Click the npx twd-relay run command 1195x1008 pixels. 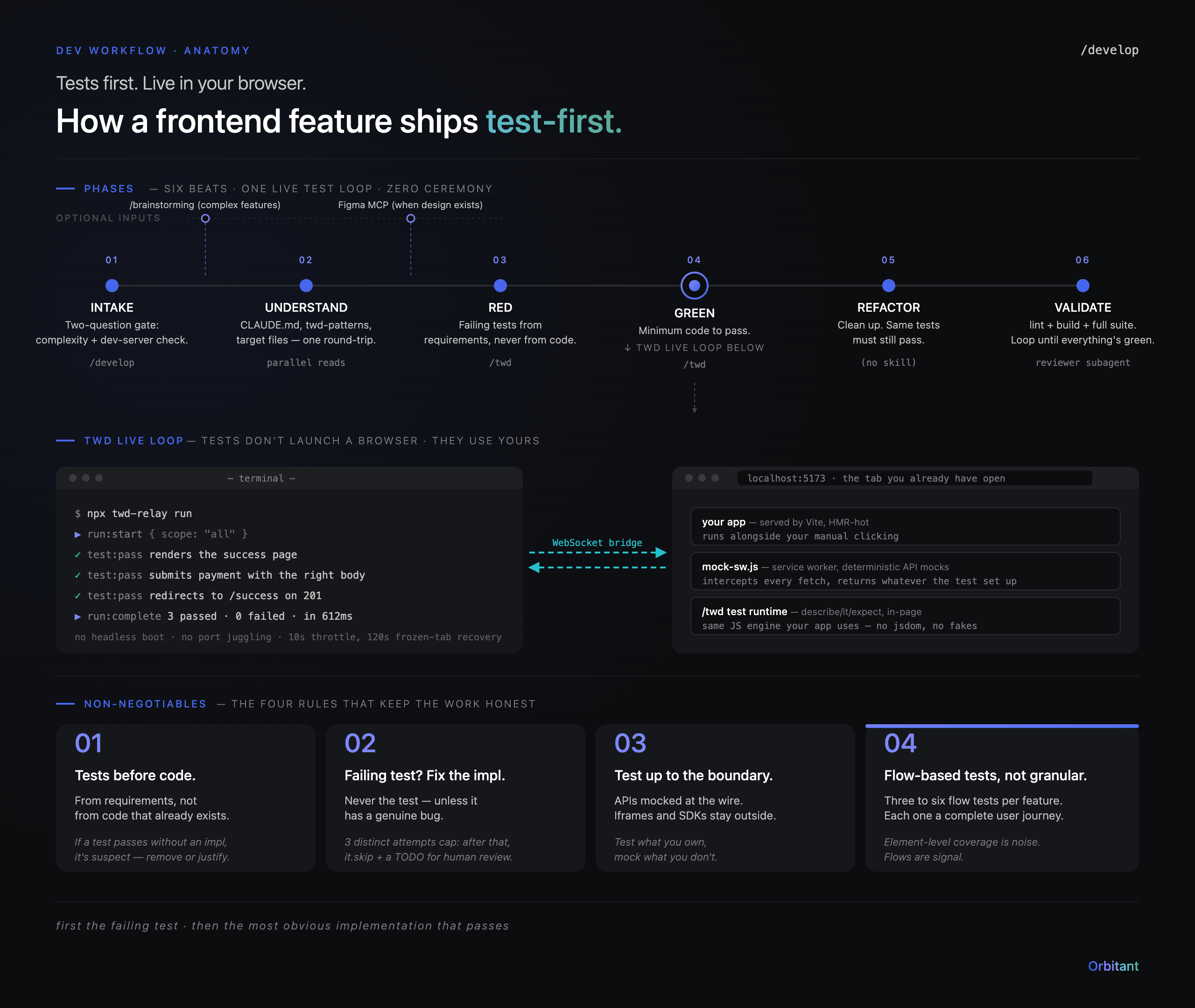140,514
